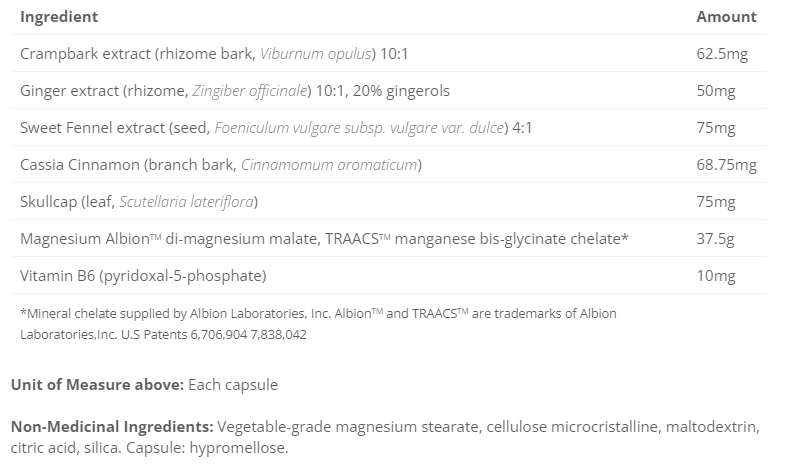Click the Non-Medicinal Ingredients heading
The height and width of the screenshot is (467, 789).
tap(112, 427)
